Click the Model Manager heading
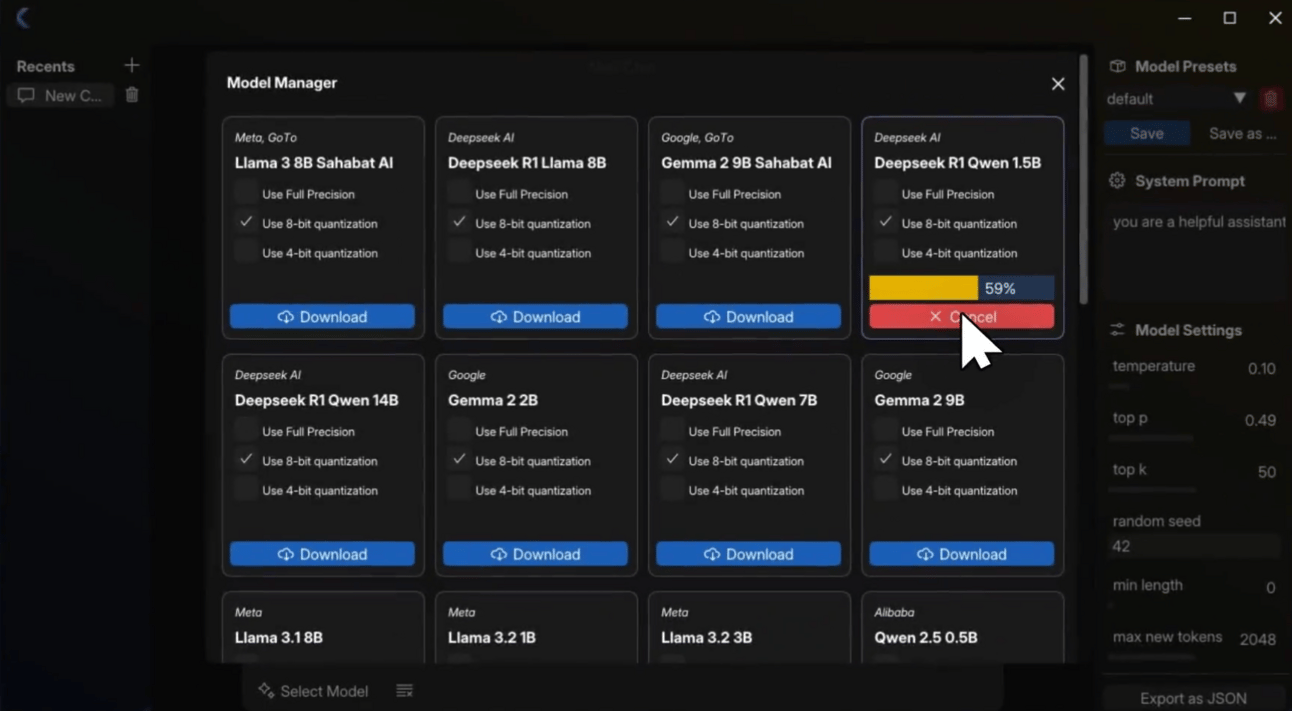This screenshot has width=1292, height=711. pyautogui.click(x=282, y=83)
